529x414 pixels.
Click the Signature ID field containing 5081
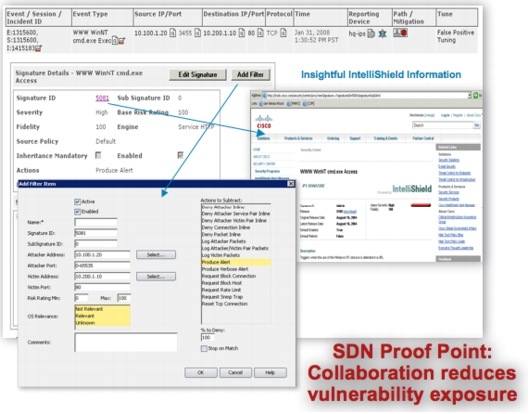(96, 233)
